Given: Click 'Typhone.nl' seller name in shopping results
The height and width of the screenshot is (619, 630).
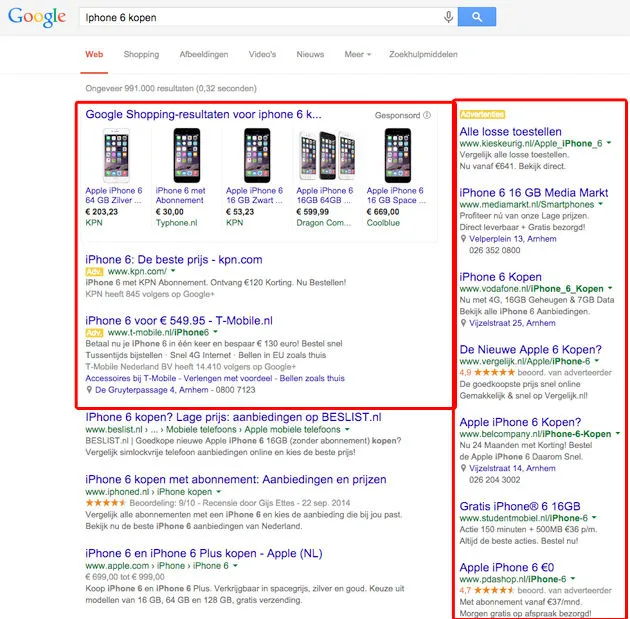Looking at the screenshot, I should tap(176, 223).
